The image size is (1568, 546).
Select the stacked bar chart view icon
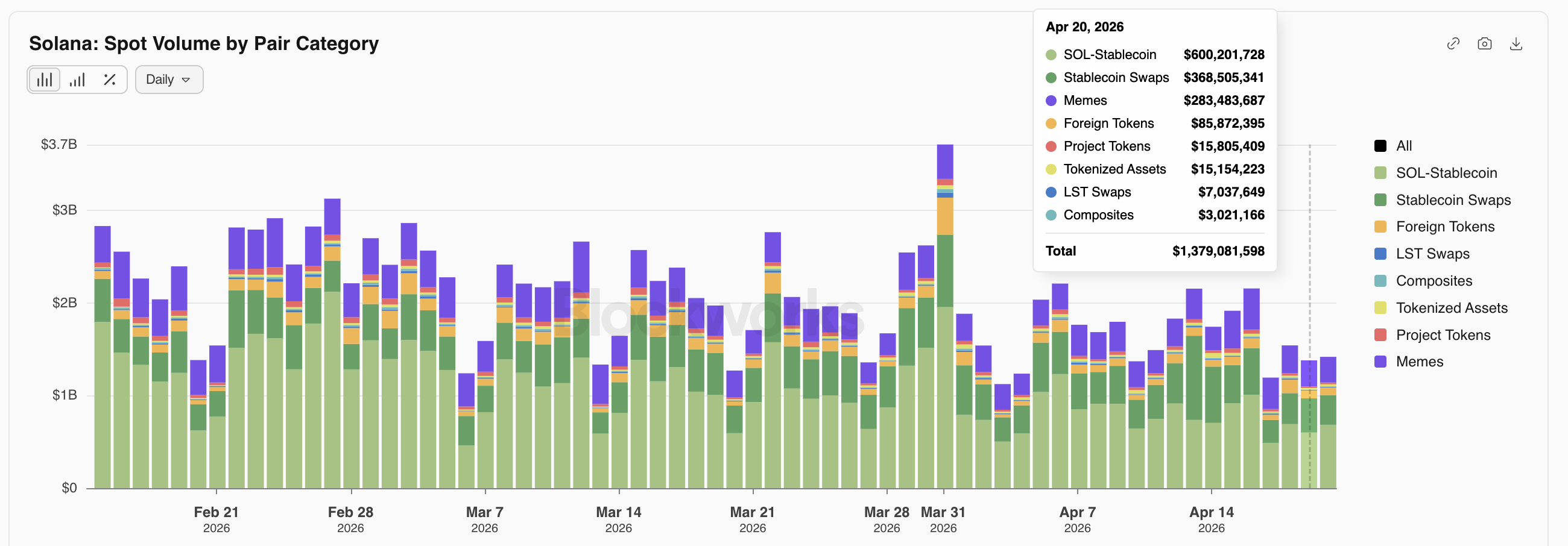click(x=45, y=80)
